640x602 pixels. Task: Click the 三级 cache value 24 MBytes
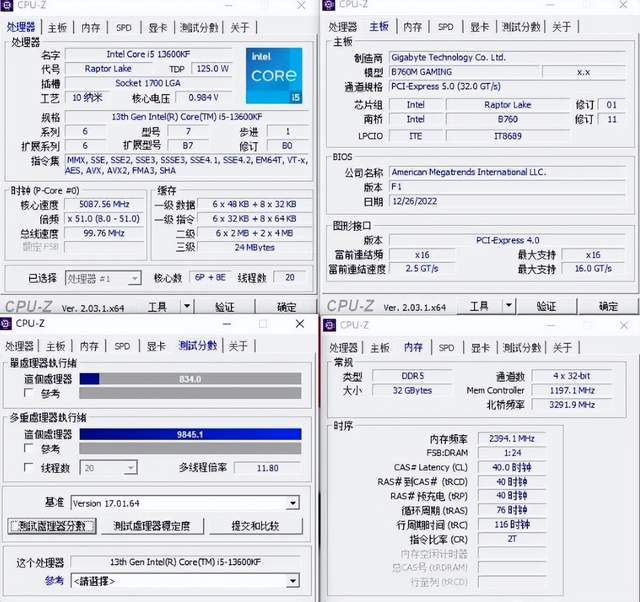click(254, 247)
